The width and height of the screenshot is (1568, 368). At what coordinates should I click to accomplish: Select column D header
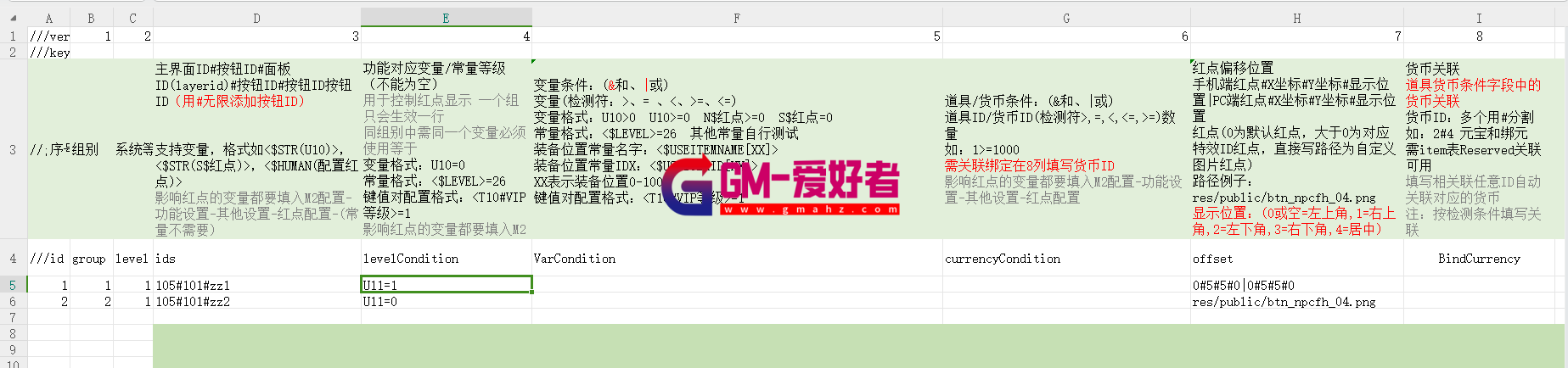[256, 18]
